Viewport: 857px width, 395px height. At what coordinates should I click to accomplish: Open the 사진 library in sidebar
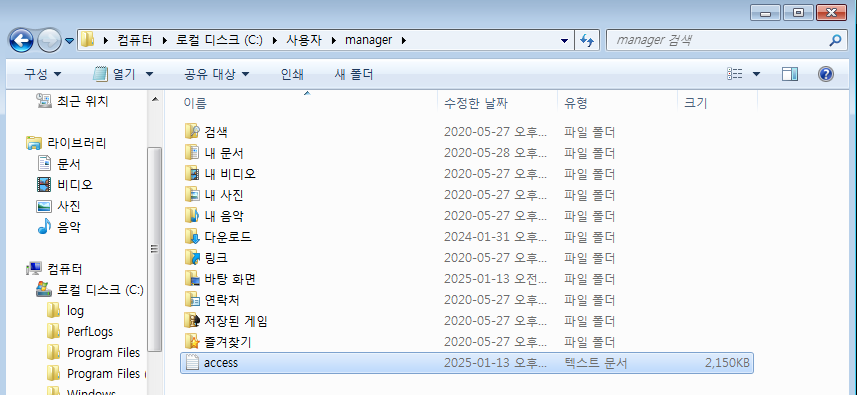point(69,206)
